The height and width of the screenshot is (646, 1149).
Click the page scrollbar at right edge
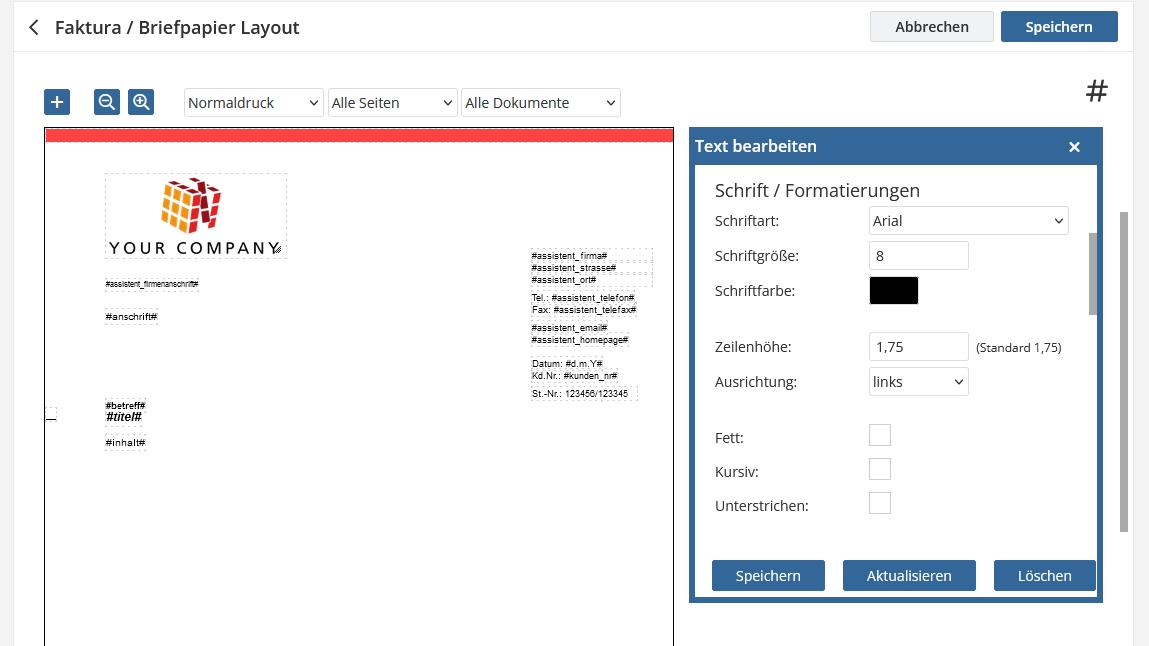(x=1124, y=372)
